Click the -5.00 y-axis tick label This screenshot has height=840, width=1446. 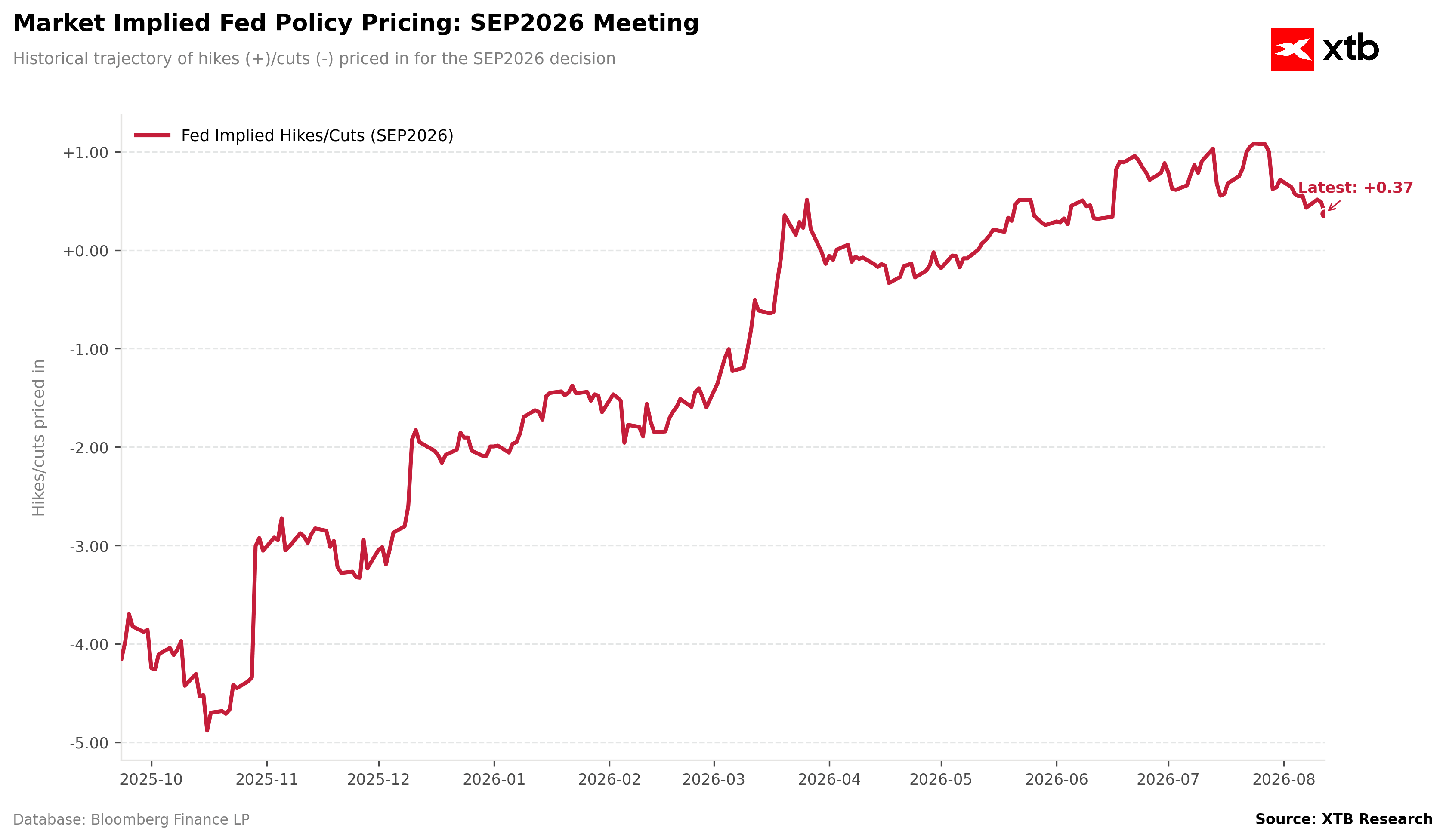[x=89, y=744]
